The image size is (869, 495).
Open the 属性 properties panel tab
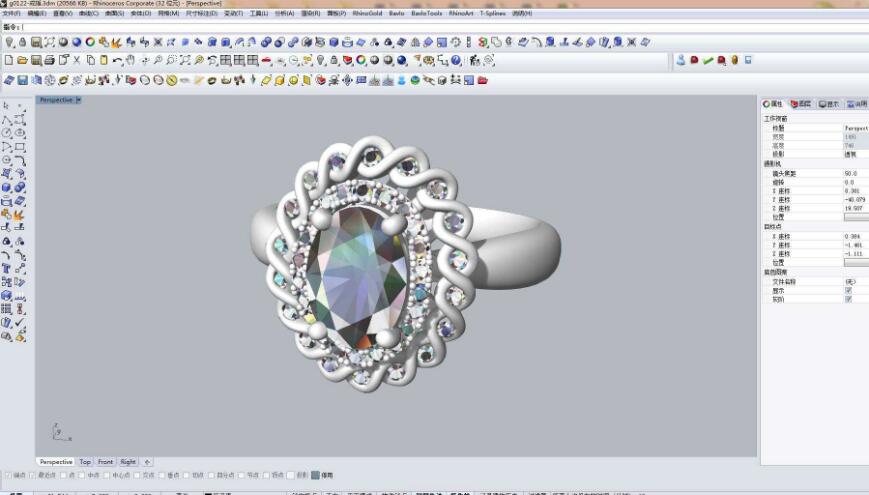tap(773, 104)
